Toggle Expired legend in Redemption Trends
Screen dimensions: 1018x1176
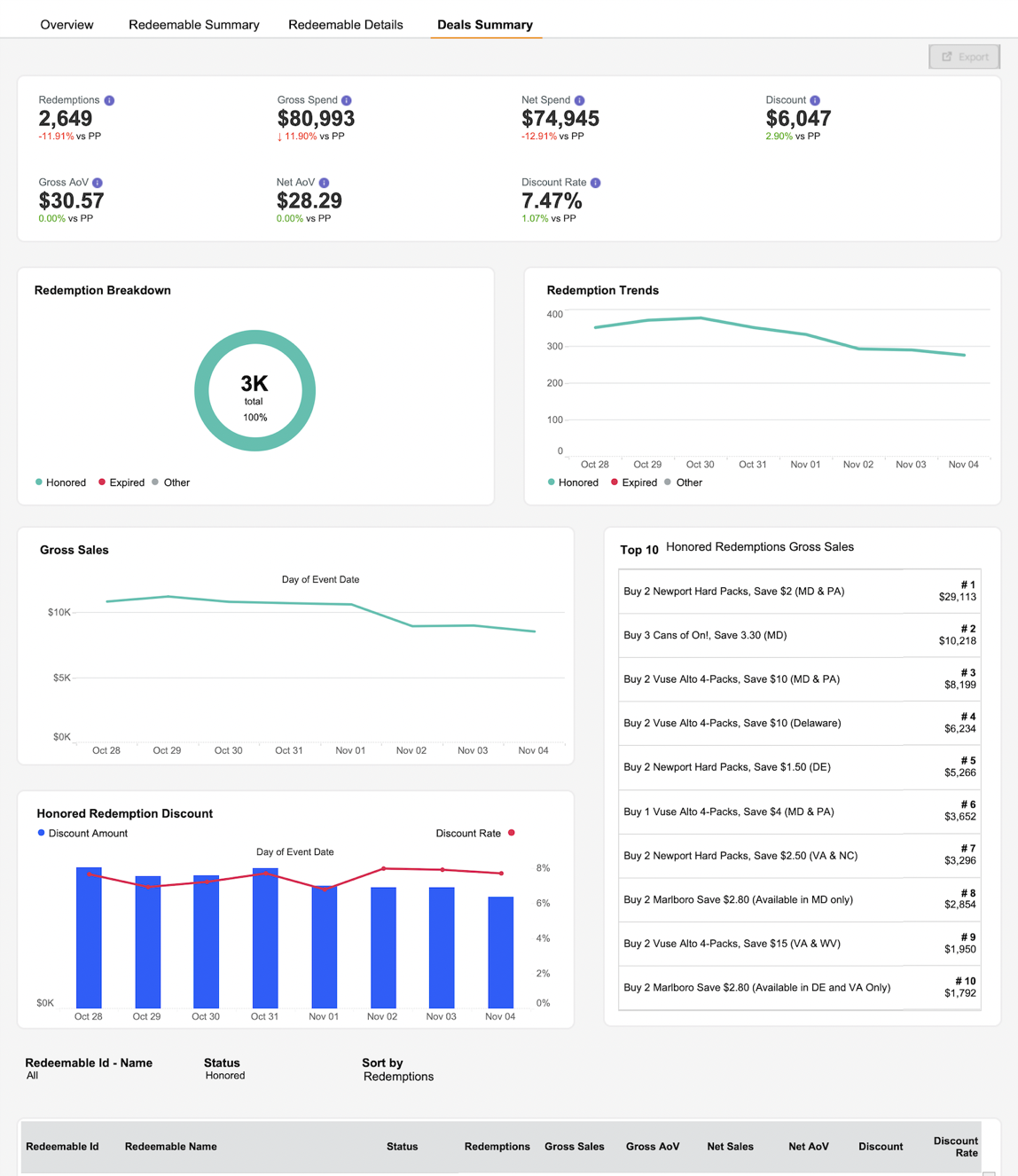(633, 482)
